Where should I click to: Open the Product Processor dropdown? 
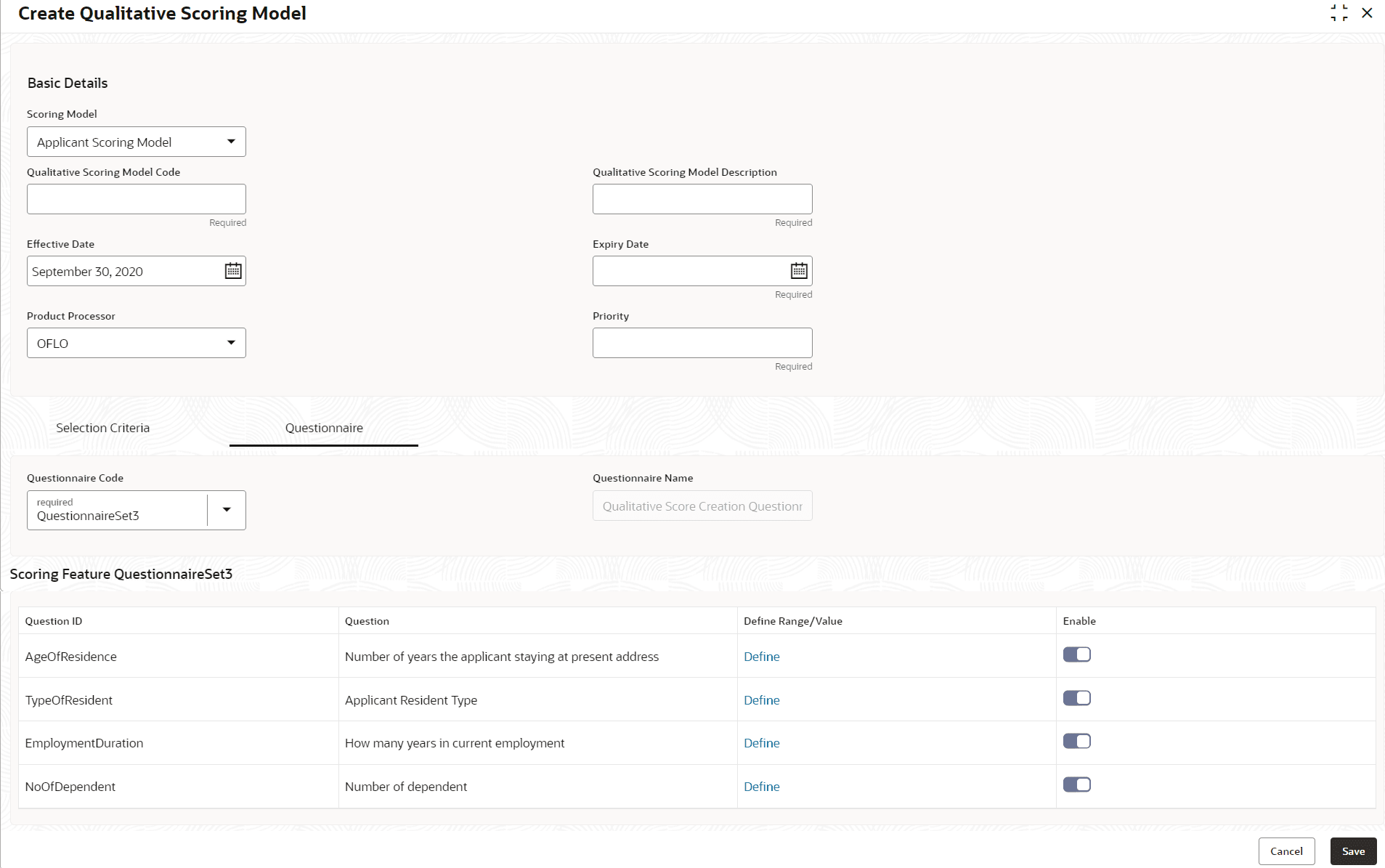click(x=137, y=343)
